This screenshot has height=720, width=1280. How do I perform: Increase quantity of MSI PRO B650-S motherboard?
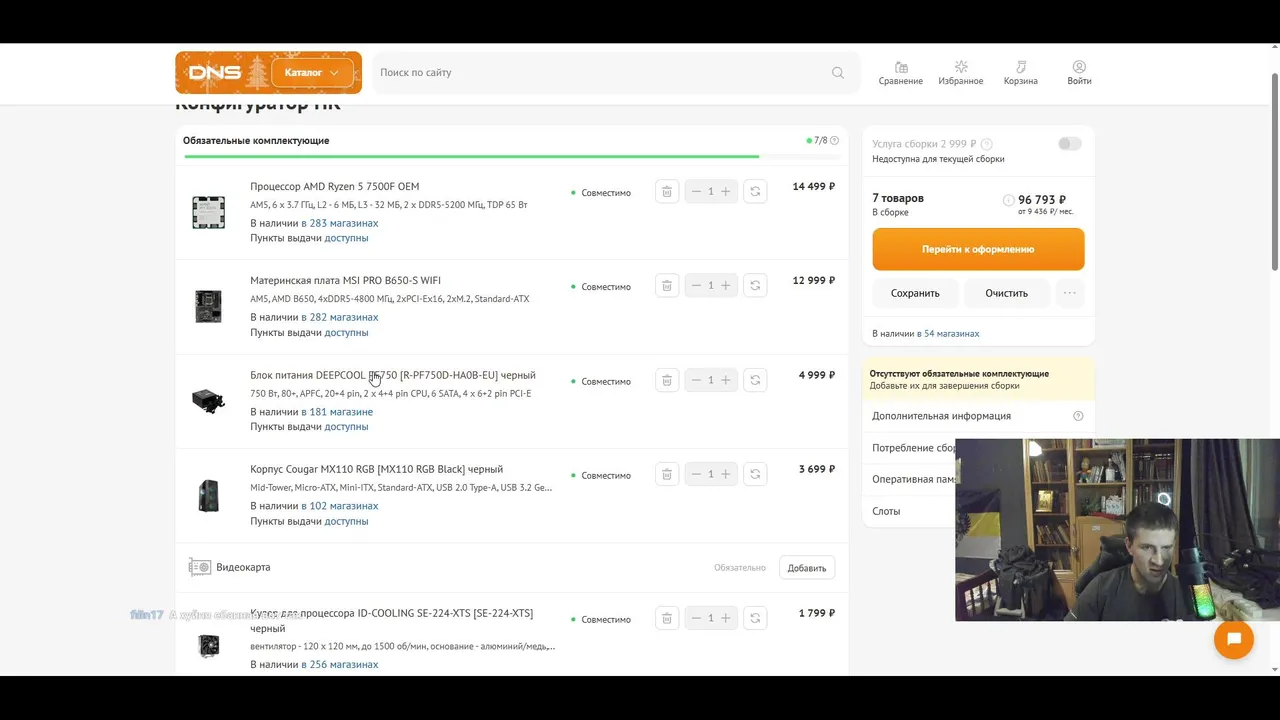click(x=726, y=285)
